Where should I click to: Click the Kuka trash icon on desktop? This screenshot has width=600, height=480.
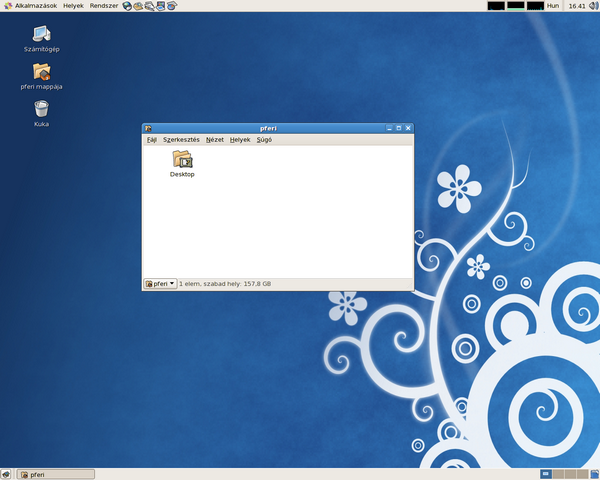coord(41,109)
